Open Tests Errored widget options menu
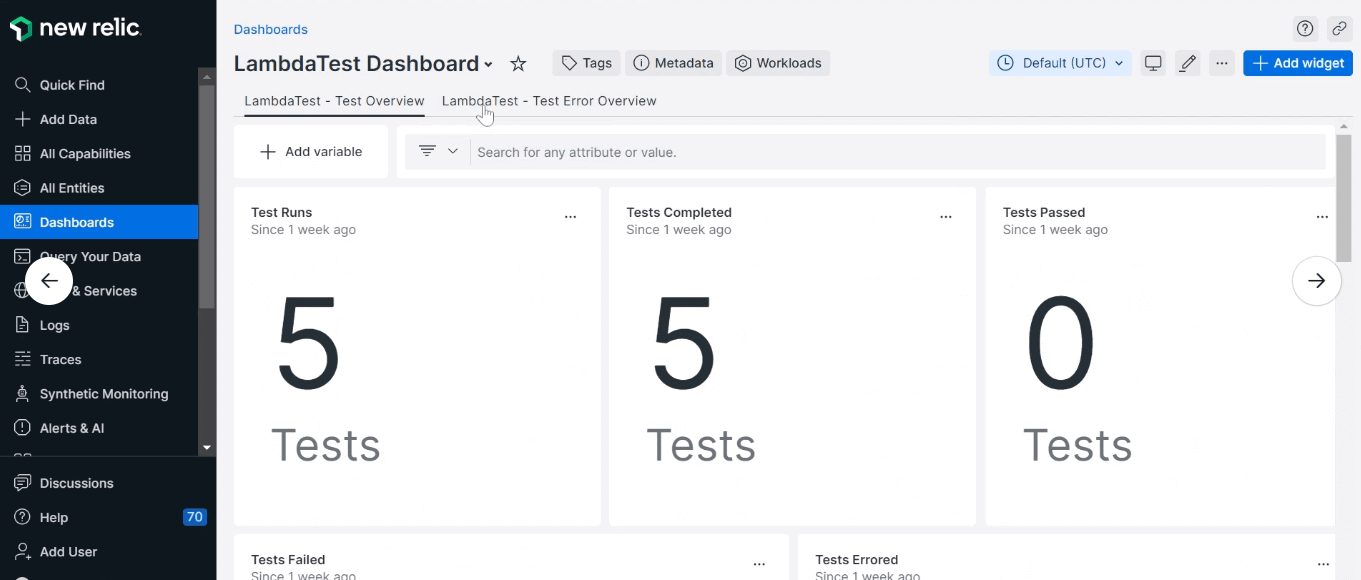The height and width of the screenshot is (580, 1361). (x=1323, y=564)
